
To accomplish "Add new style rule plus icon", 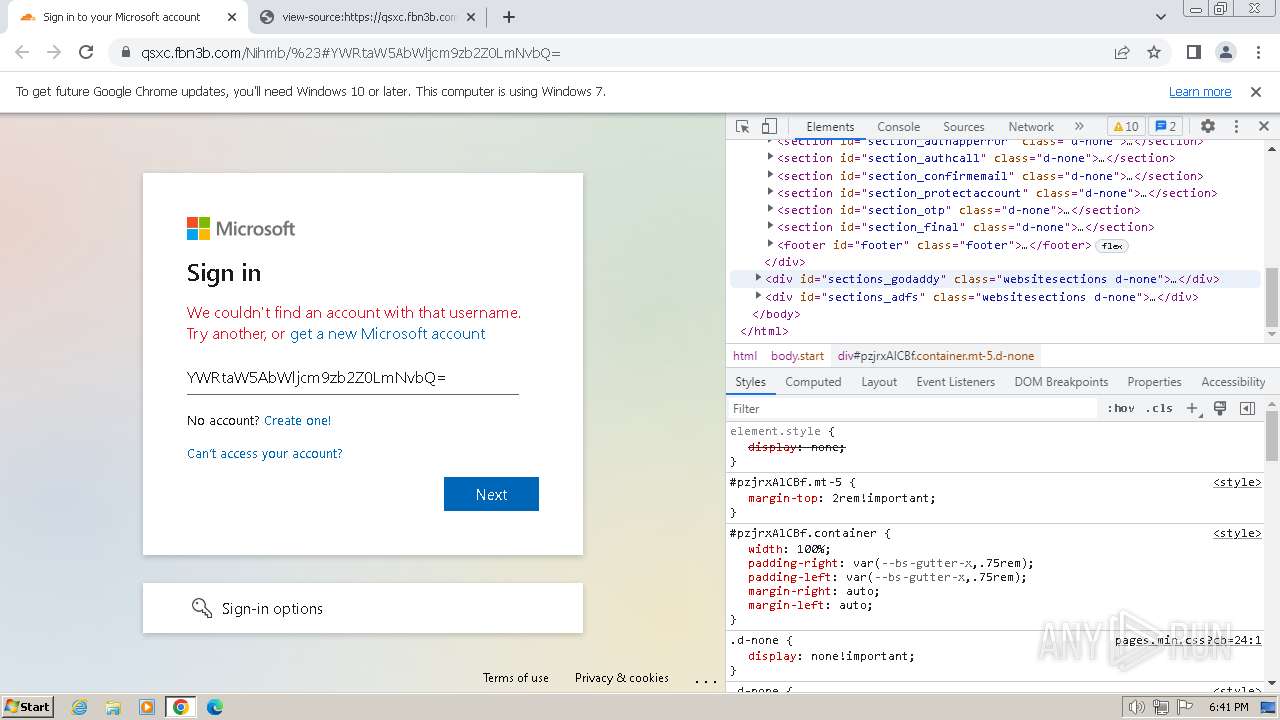I will coord(1192,408).
